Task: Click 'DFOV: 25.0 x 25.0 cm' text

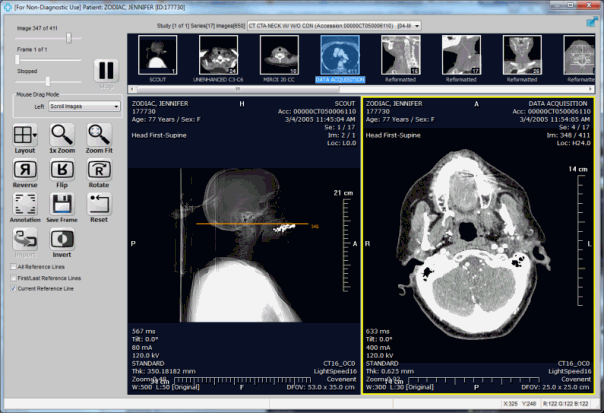Action: (x=555, y=387)
